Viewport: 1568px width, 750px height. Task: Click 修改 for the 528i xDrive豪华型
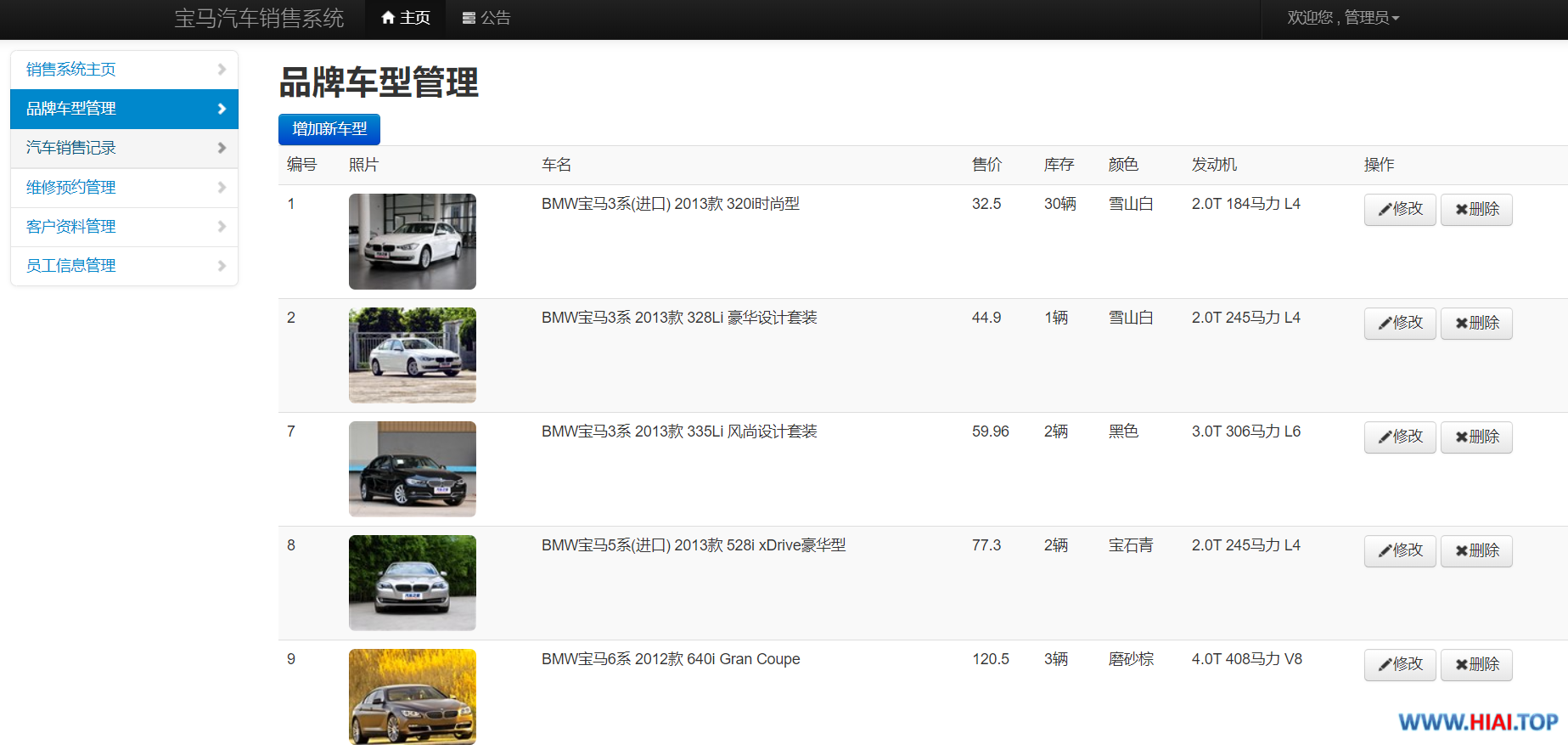[1400, 550]
